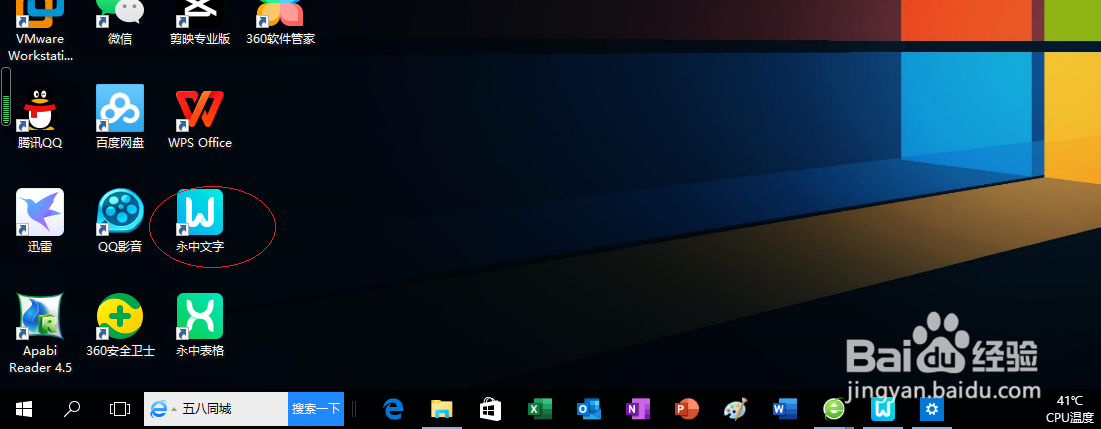1101x429 pixels.
Task: Select the 百度网盘 desktop icon
Action: [120, 117]
